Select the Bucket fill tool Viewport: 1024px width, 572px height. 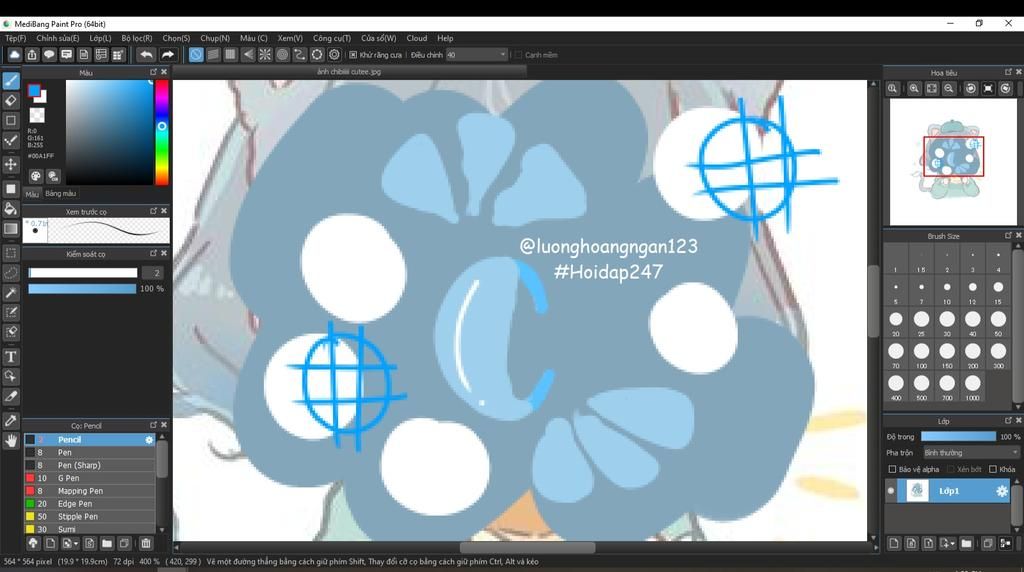click(x=11, y=209)
